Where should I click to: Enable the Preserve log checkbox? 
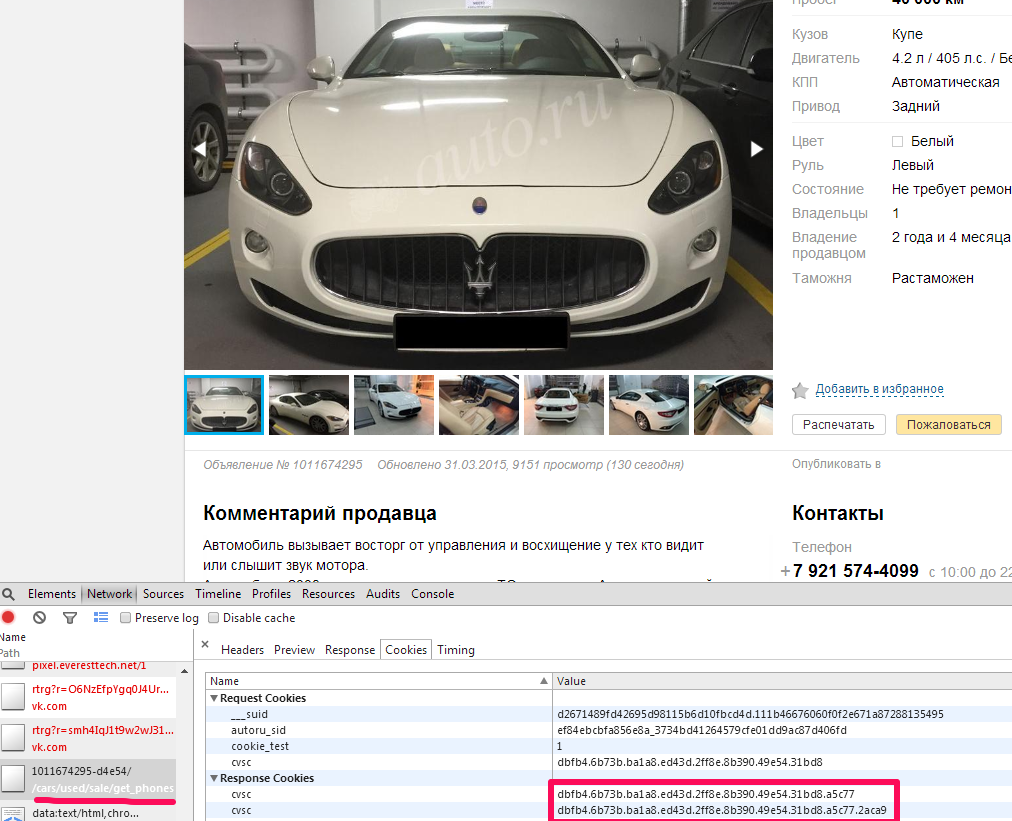[x=125, y=618]
